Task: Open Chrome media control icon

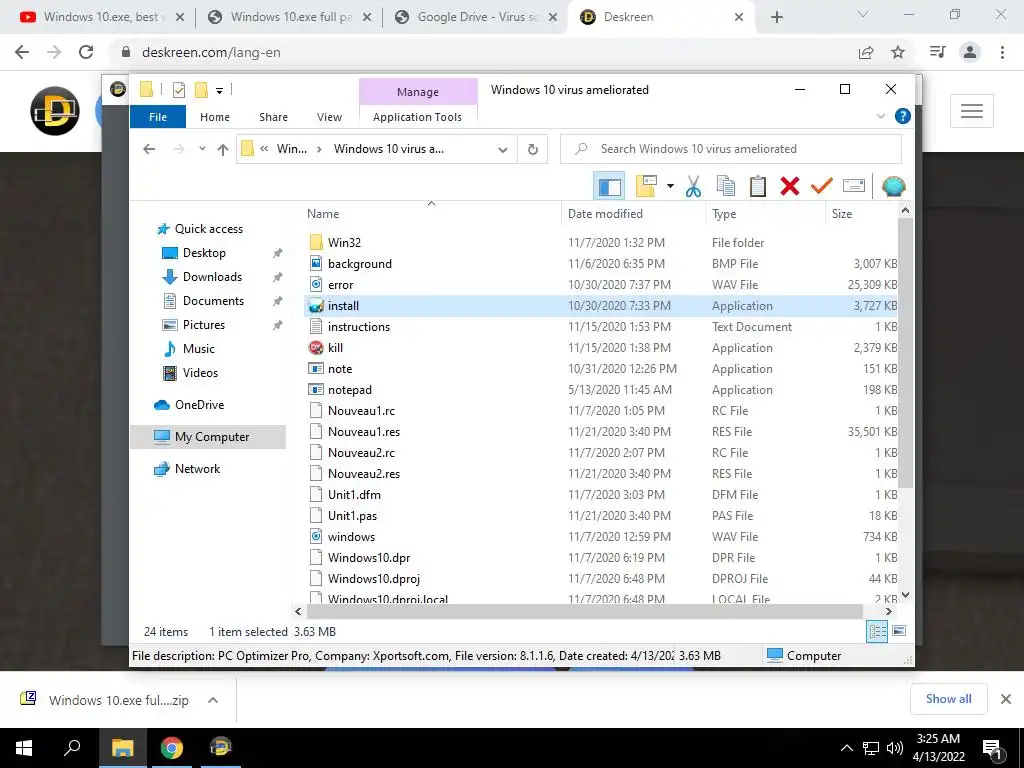Action: pos(938,52)
